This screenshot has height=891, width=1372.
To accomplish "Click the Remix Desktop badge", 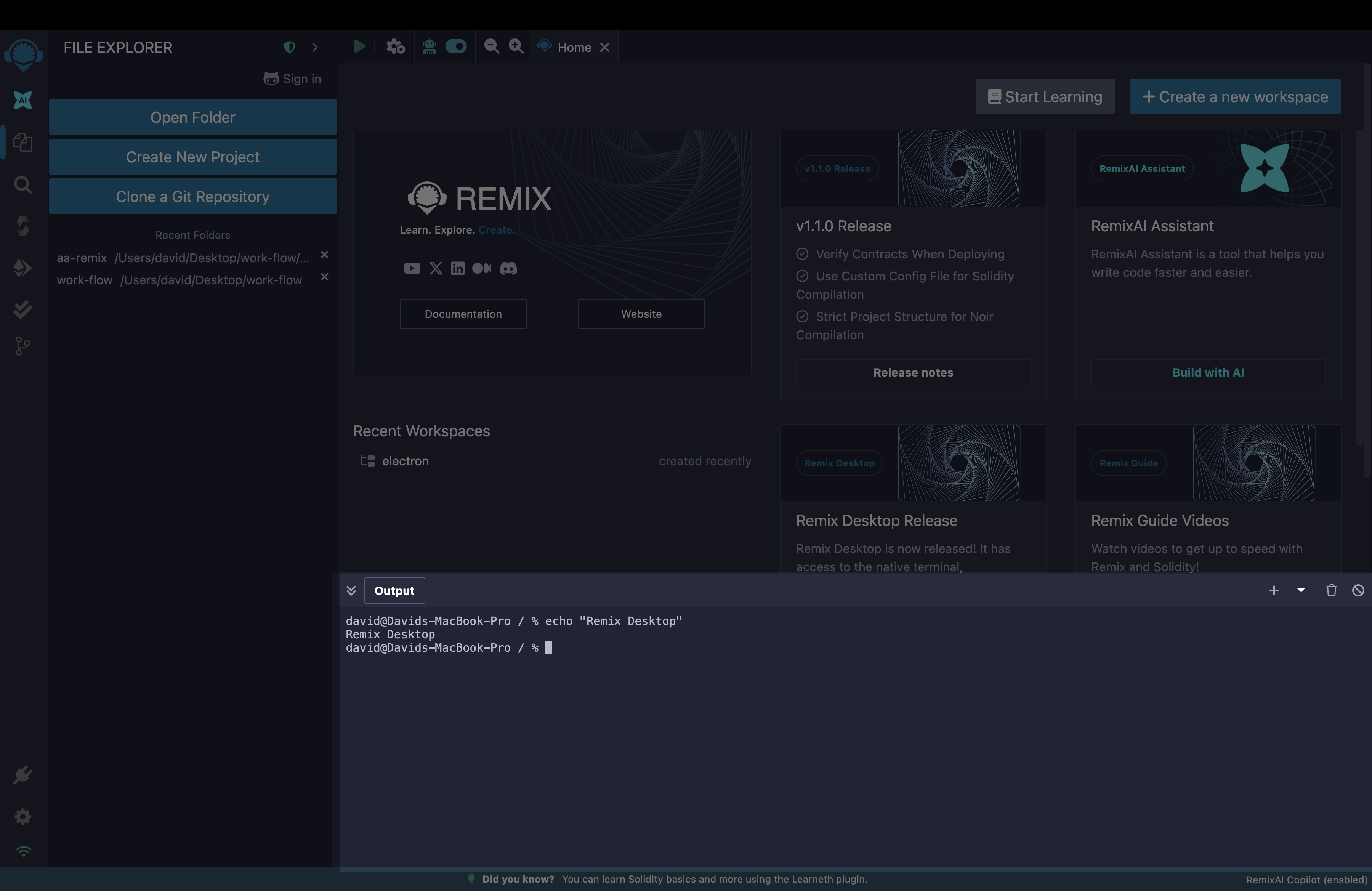I will point(839,463).
